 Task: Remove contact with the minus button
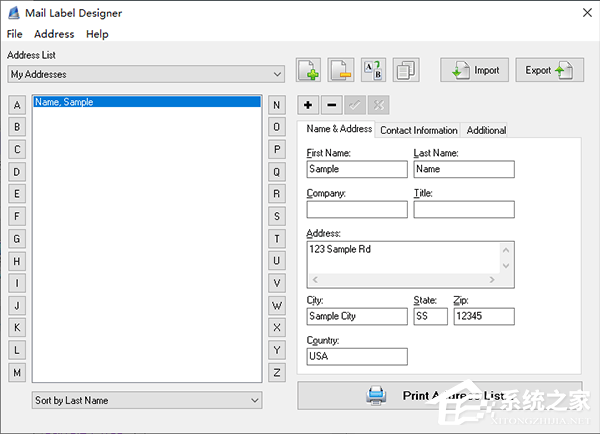[x=331, y=105]
